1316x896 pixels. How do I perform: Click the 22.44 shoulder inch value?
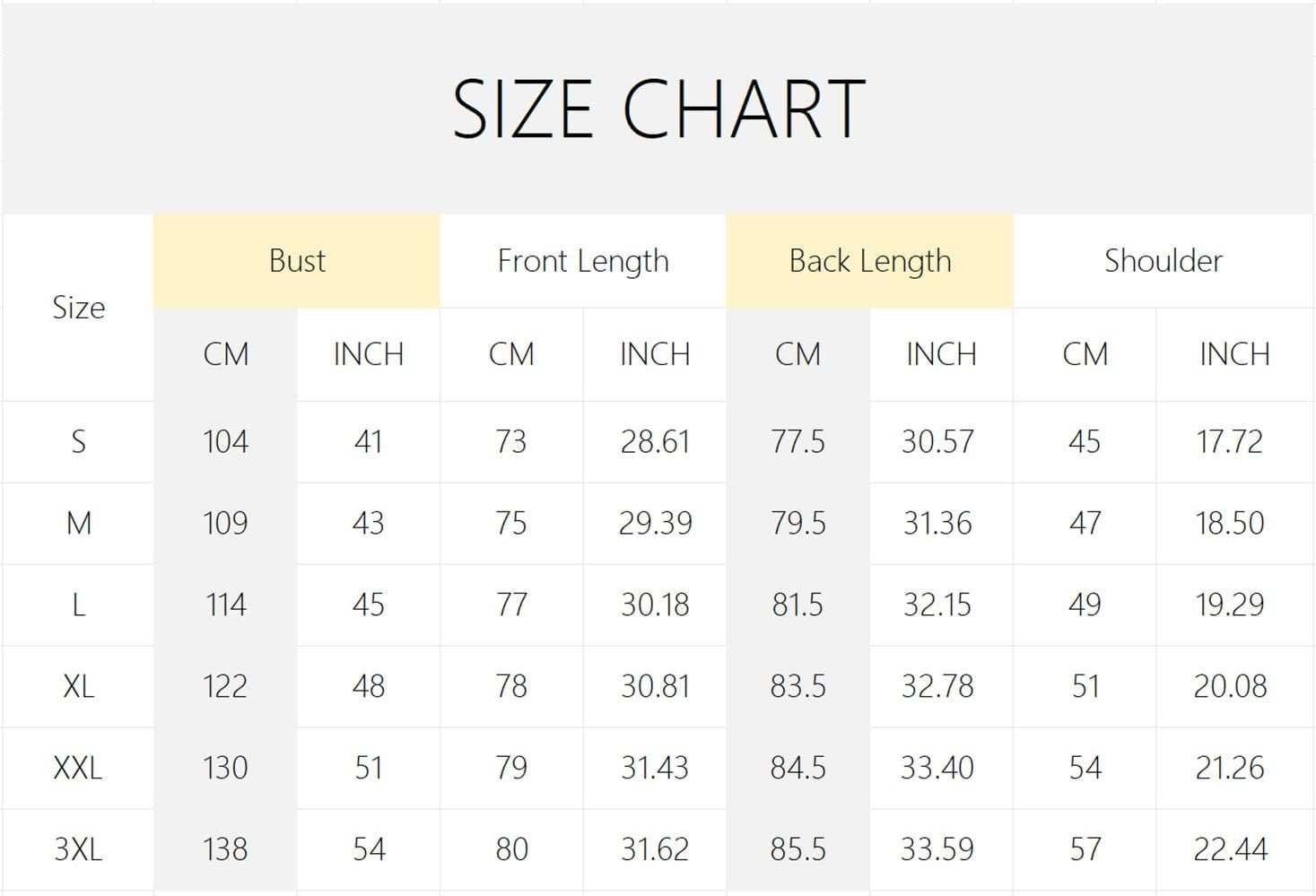[x=1230, y=849]
